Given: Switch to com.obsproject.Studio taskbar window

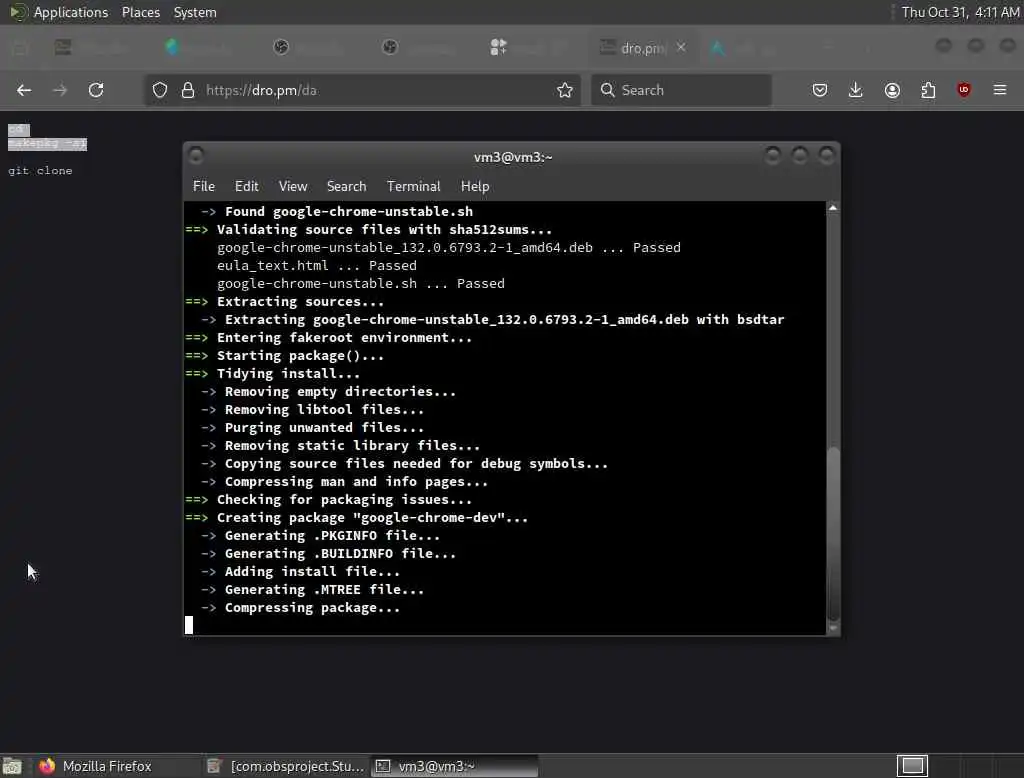Looking at the screenshot, I should 285,766.
